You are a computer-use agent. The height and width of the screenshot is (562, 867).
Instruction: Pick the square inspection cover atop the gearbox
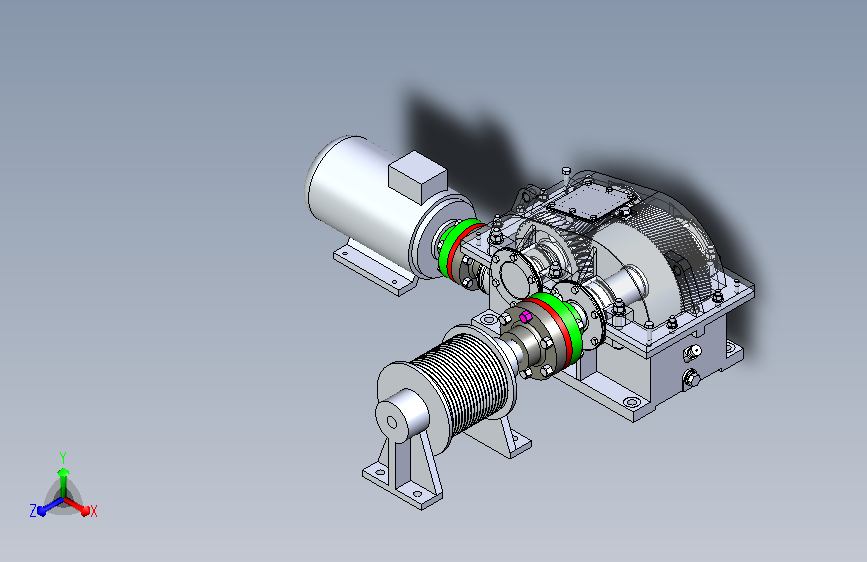(590, 202)
